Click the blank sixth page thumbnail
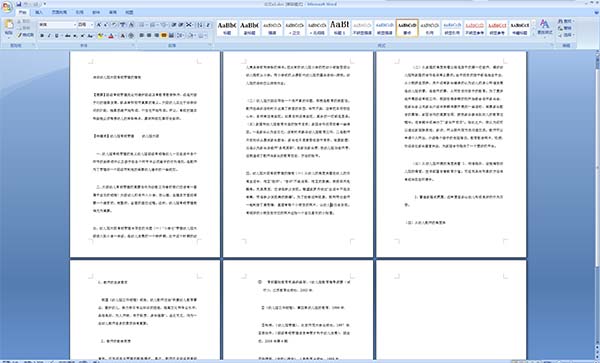 [451, 311]
